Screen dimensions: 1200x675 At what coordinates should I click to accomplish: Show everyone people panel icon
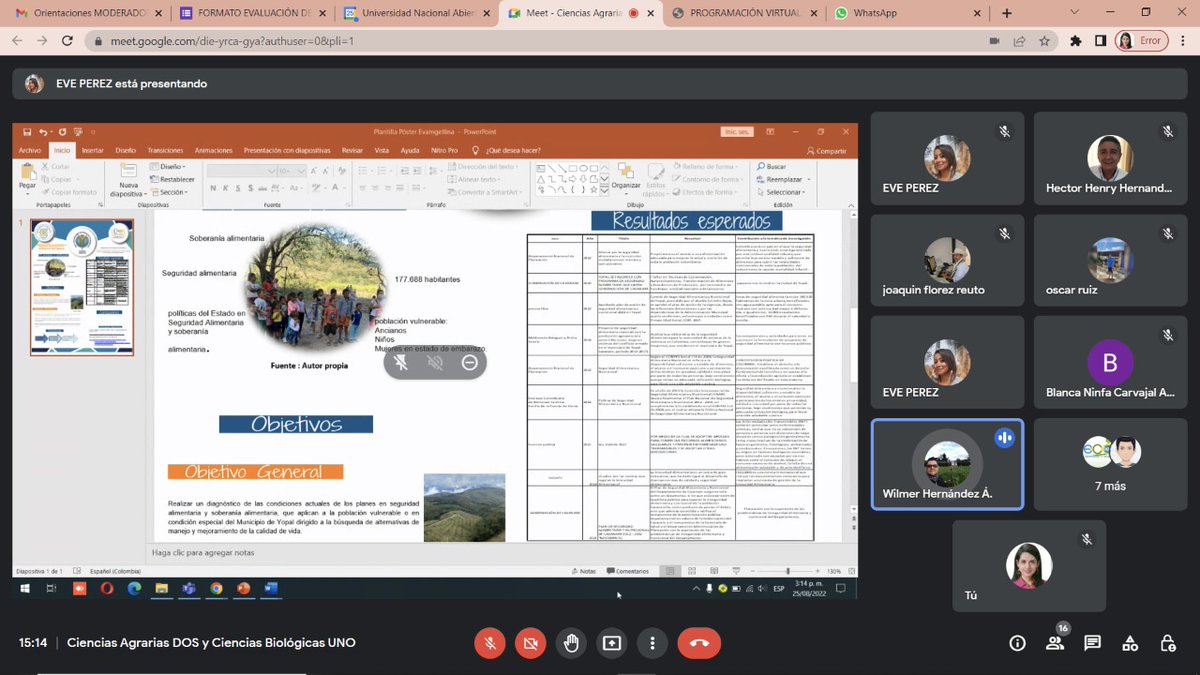point(1054,643)
